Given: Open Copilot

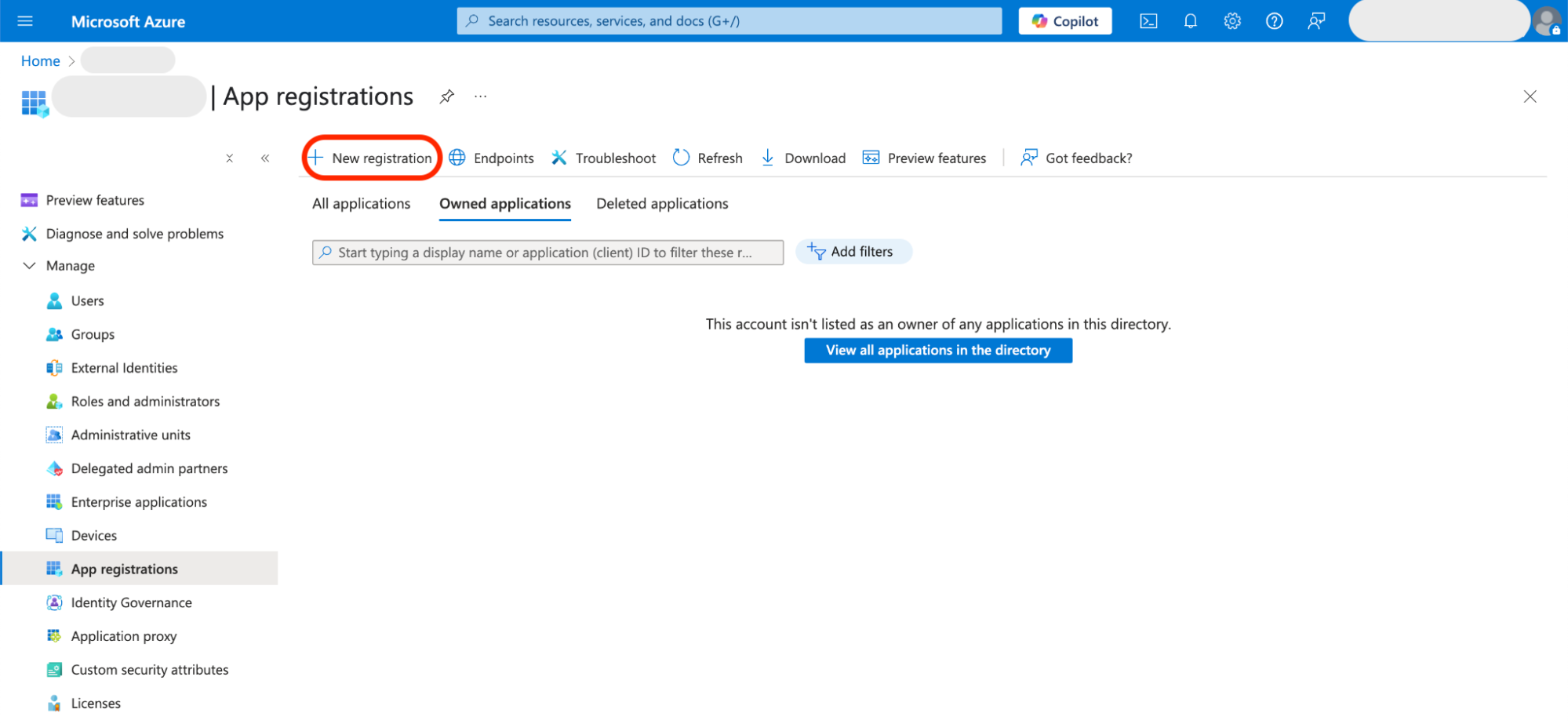Looking at the screenshot, I should click(x=1064, y=21).
